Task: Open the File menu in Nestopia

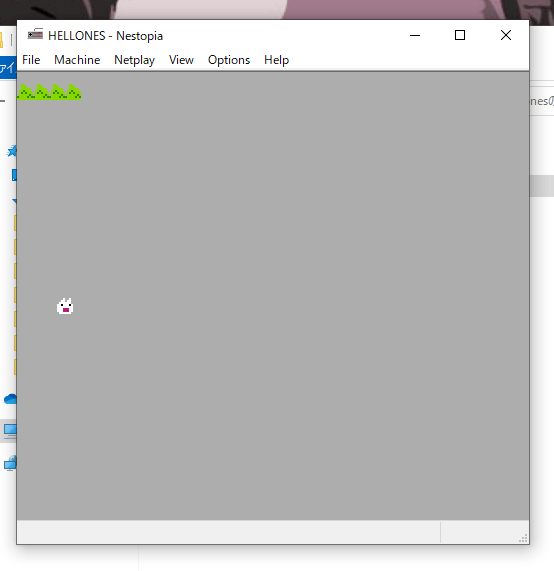Action: (31, 60)
